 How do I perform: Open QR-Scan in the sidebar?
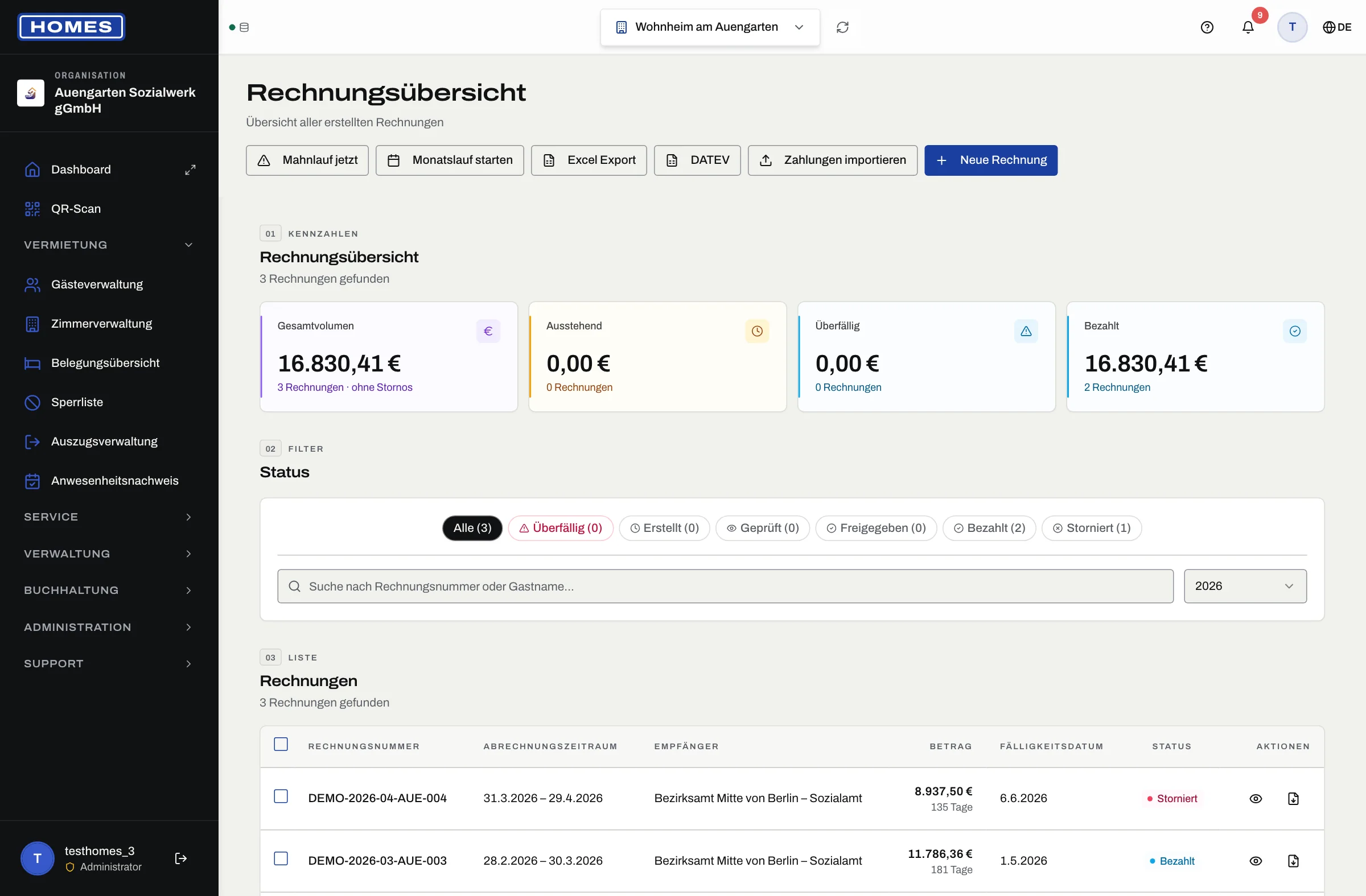point(109,209)
